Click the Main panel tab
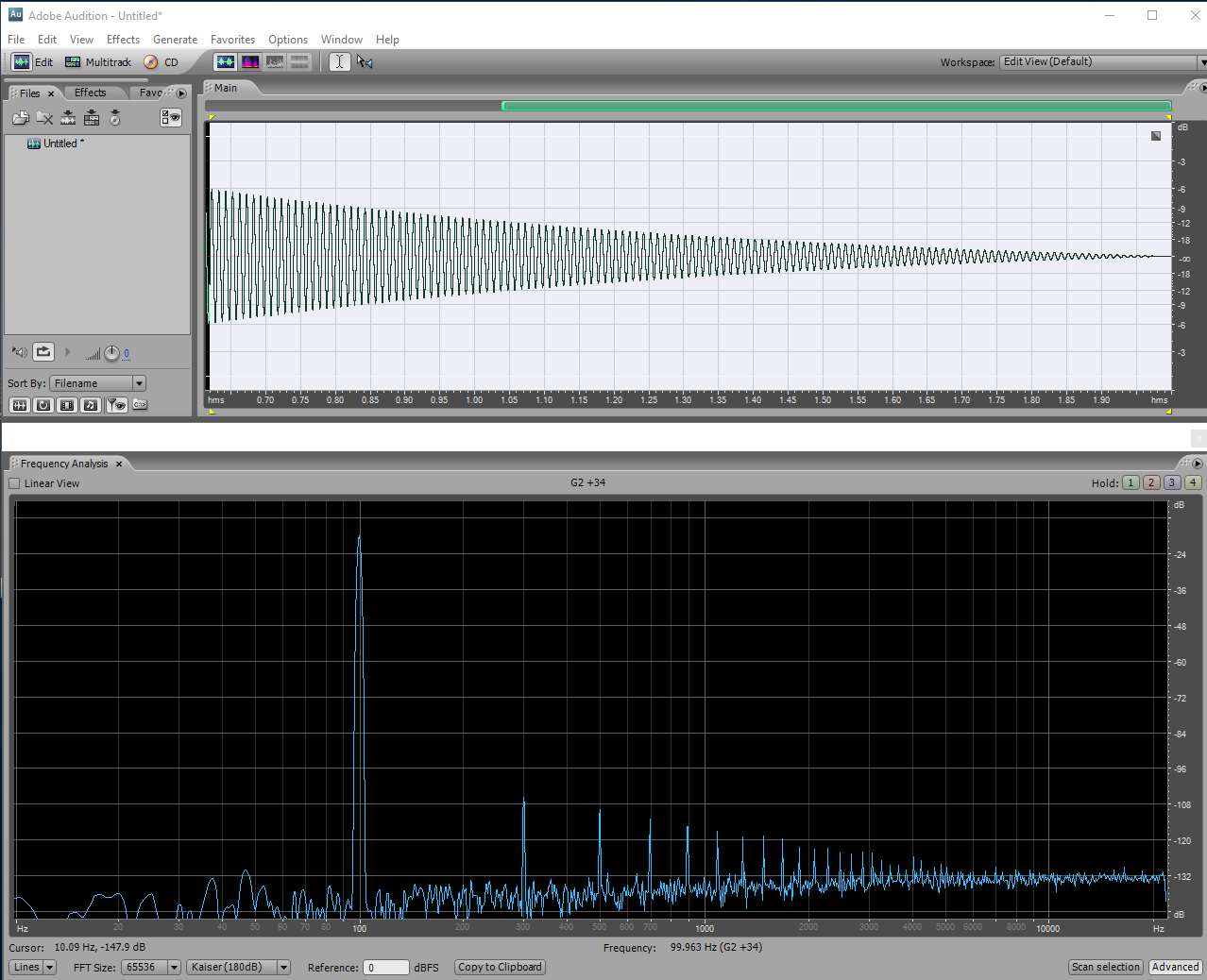Viewport: 1207px width, 980px height. (226, 88)
